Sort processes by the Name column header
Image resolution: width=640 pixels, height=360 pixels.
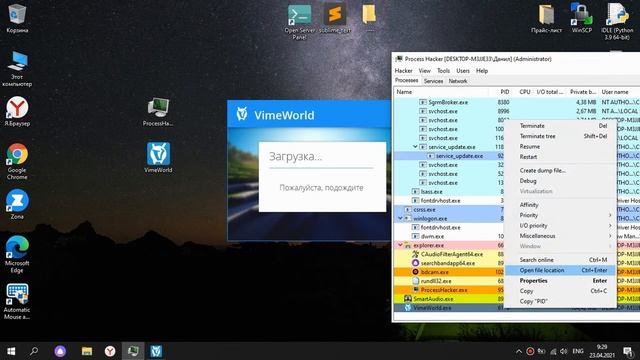(441, 92)
